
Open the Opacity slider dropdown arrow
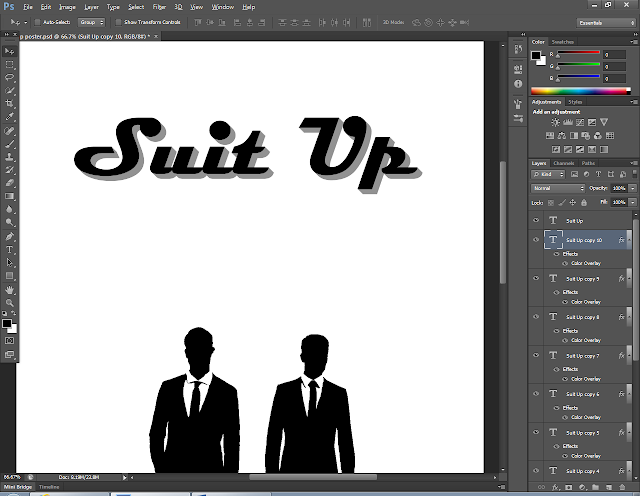coord(633,188)
